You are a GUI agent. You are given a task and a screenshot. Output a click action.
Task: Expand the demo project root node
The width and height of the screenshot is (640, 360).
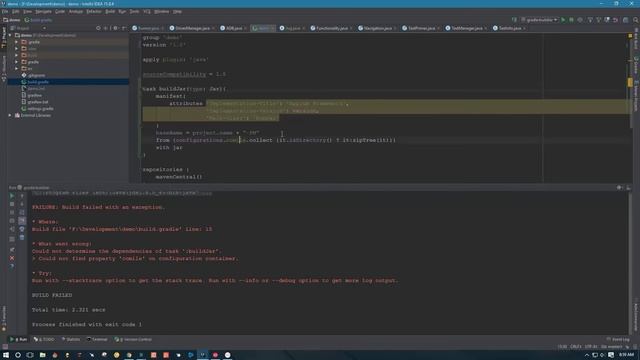[10, 35]
